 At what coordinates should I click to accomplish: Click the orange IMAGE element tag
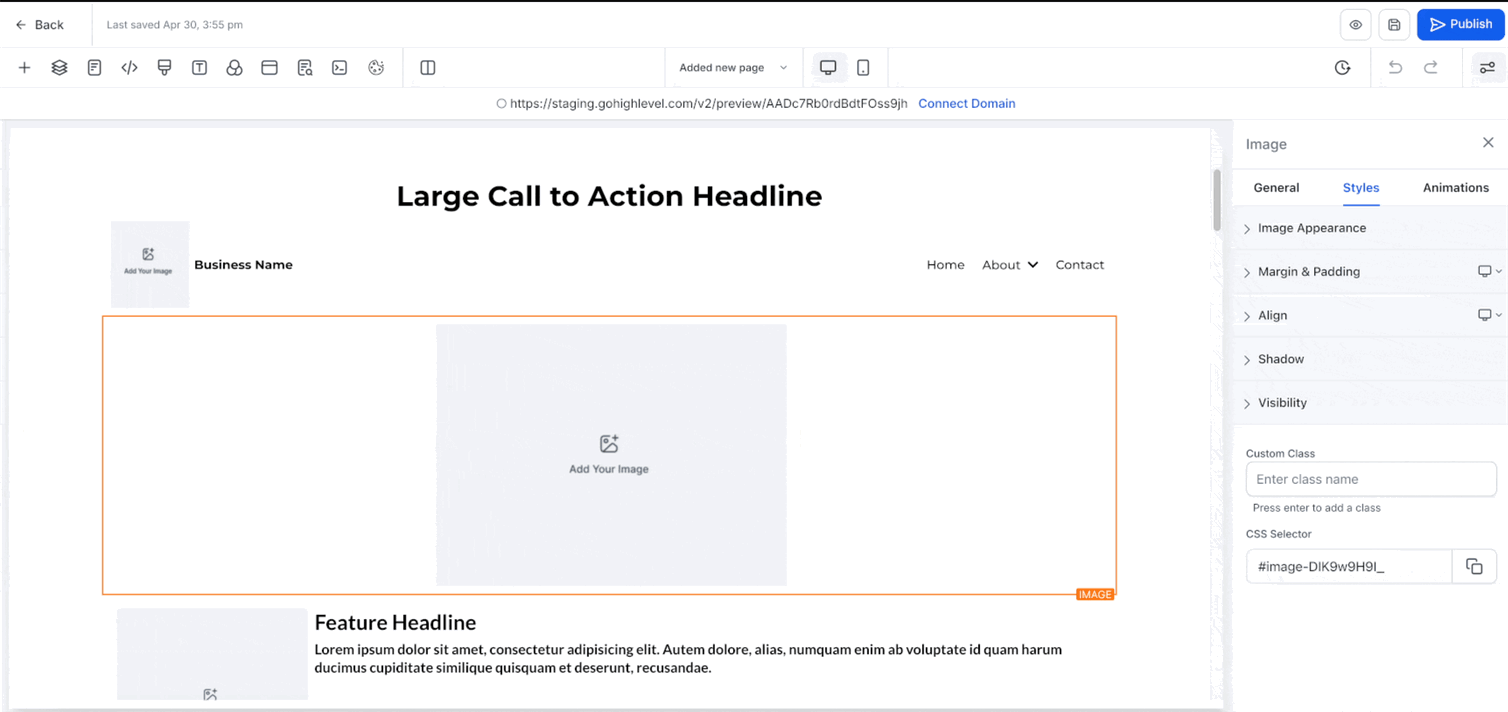1095,595
